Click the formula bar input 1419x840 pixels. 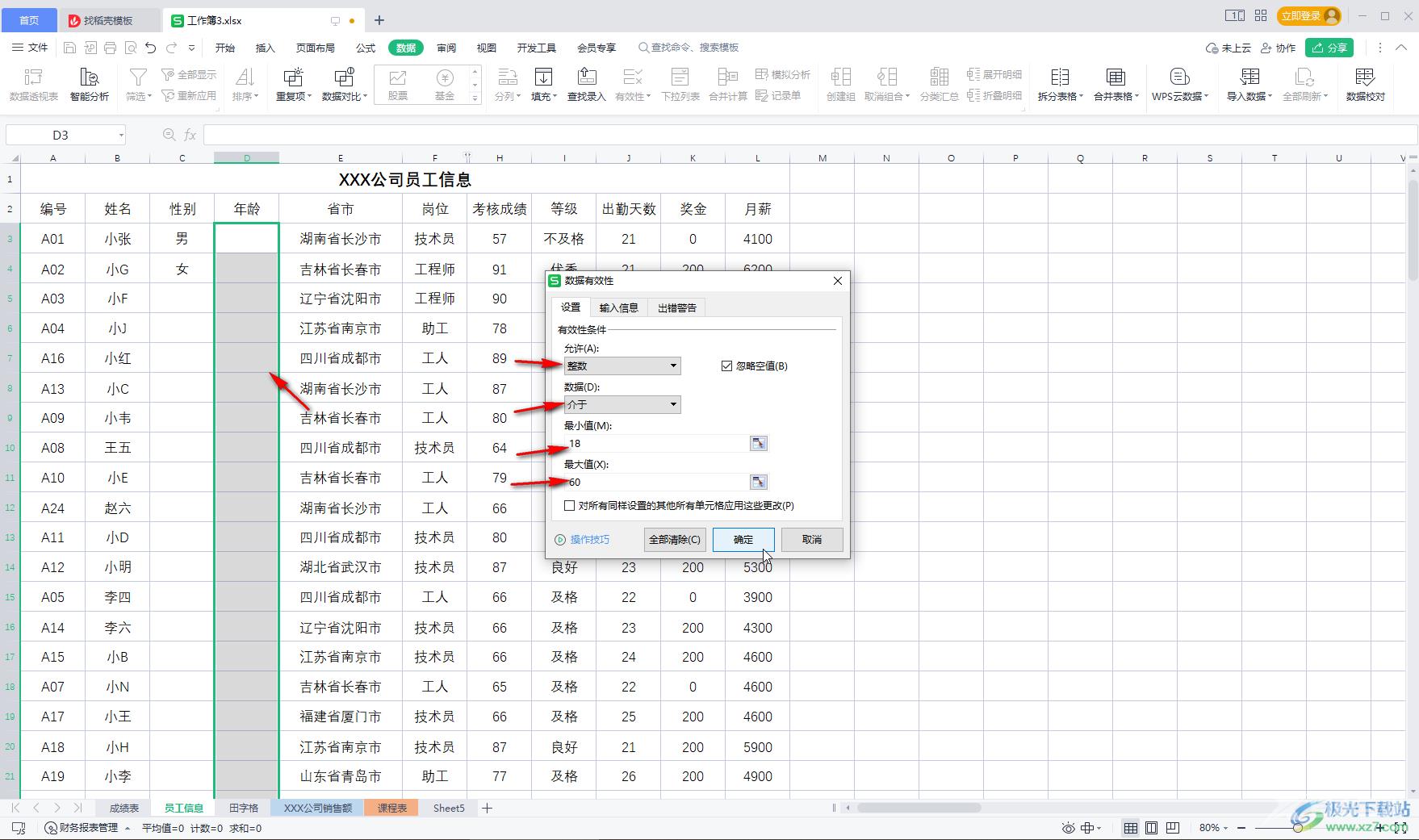pos(810,135)
